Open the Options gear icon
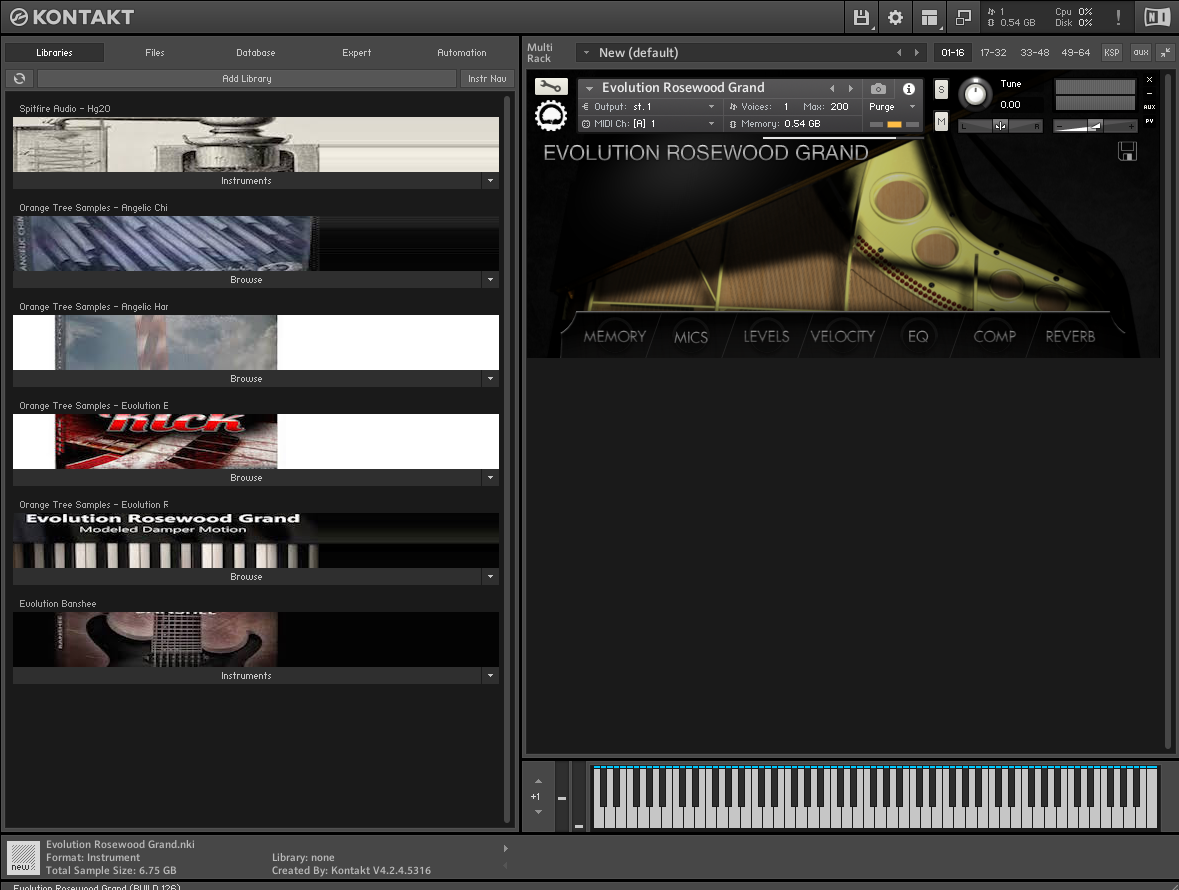 click(x=896, y=17)
